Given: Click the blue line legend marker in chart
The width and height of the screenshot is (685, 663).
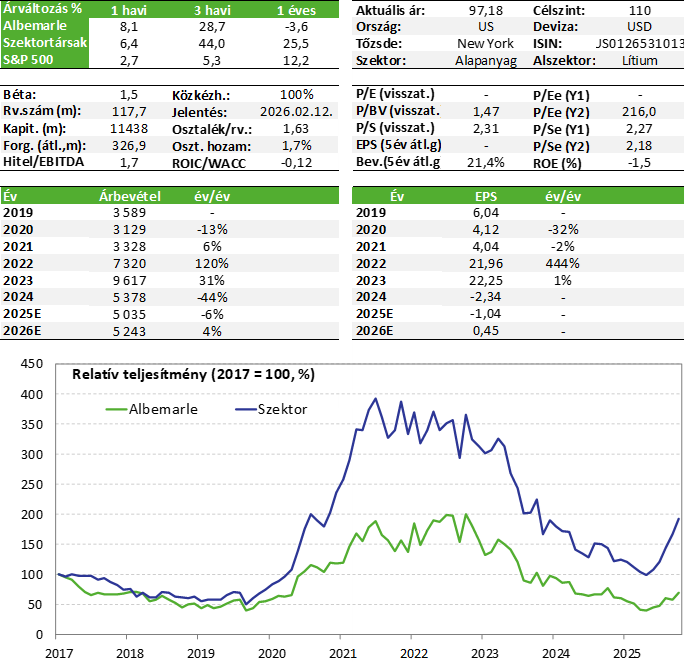Looking at the screenshot, I should coord(246,409).
